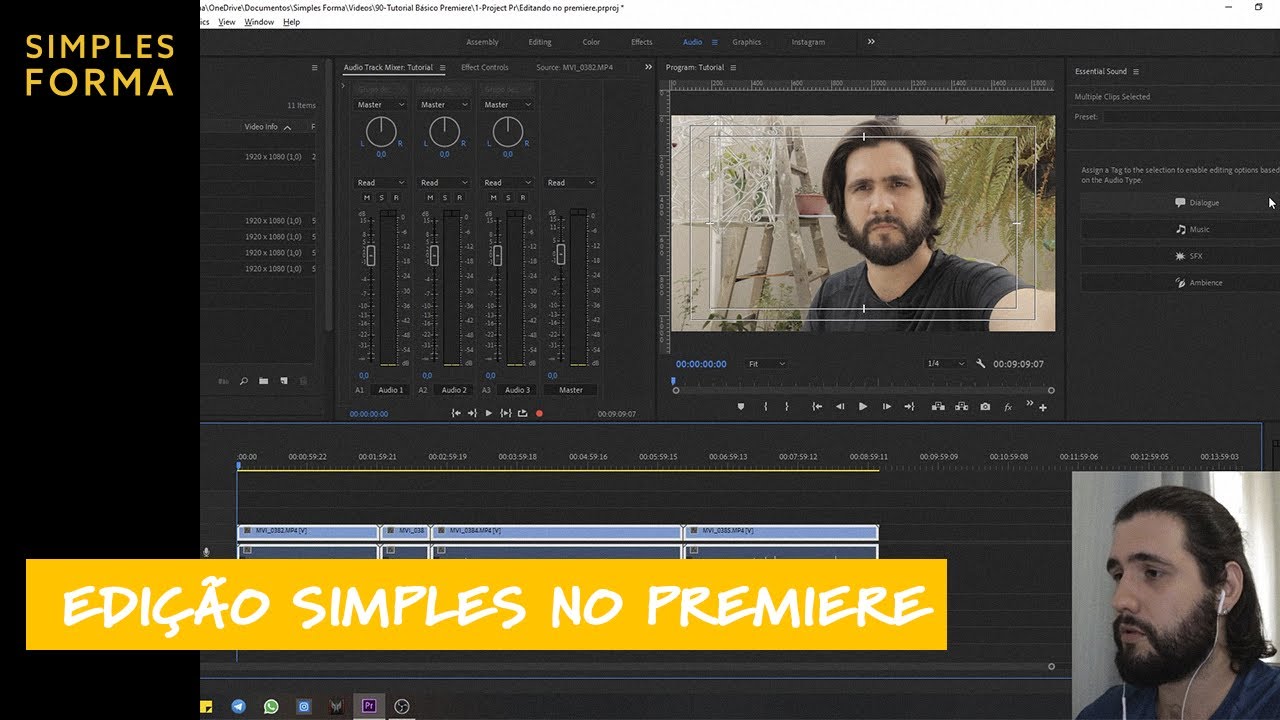Open the Premiere Pro taskbar icon
The image size is (1280, 720).
[x=368, y=706]
